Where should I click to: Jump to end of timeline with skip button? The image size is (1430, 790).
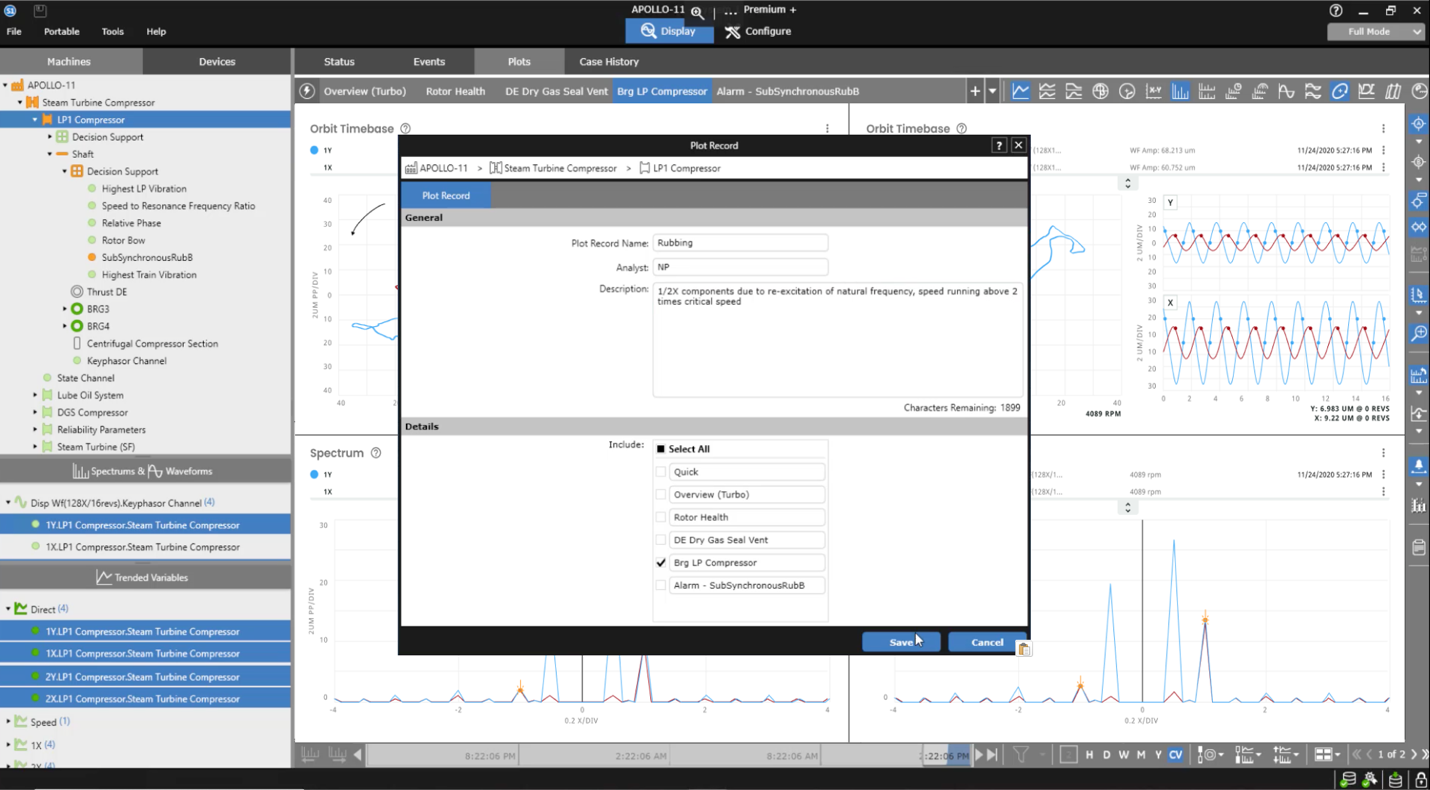click(993, 755)
